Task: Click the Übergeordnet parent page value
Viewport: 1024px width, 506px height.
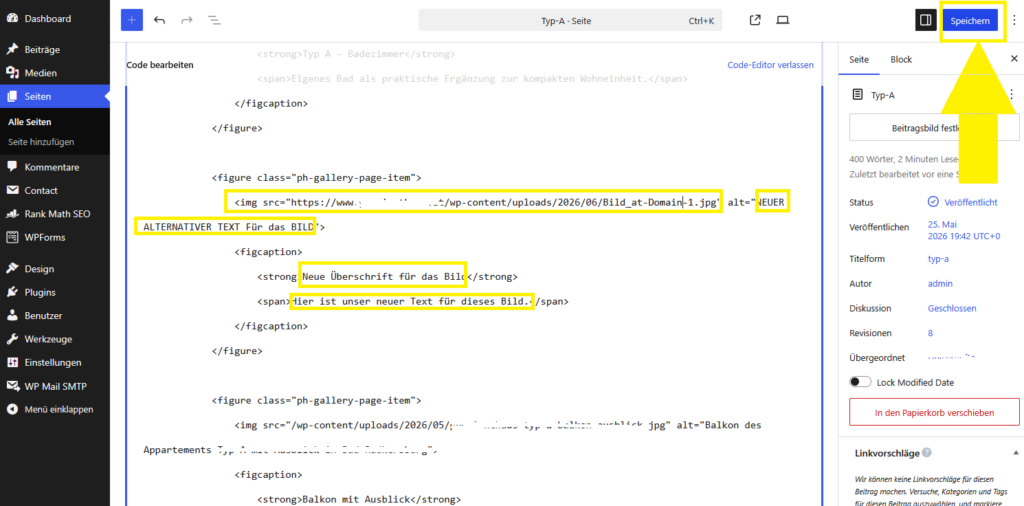Action: [951, 358]
